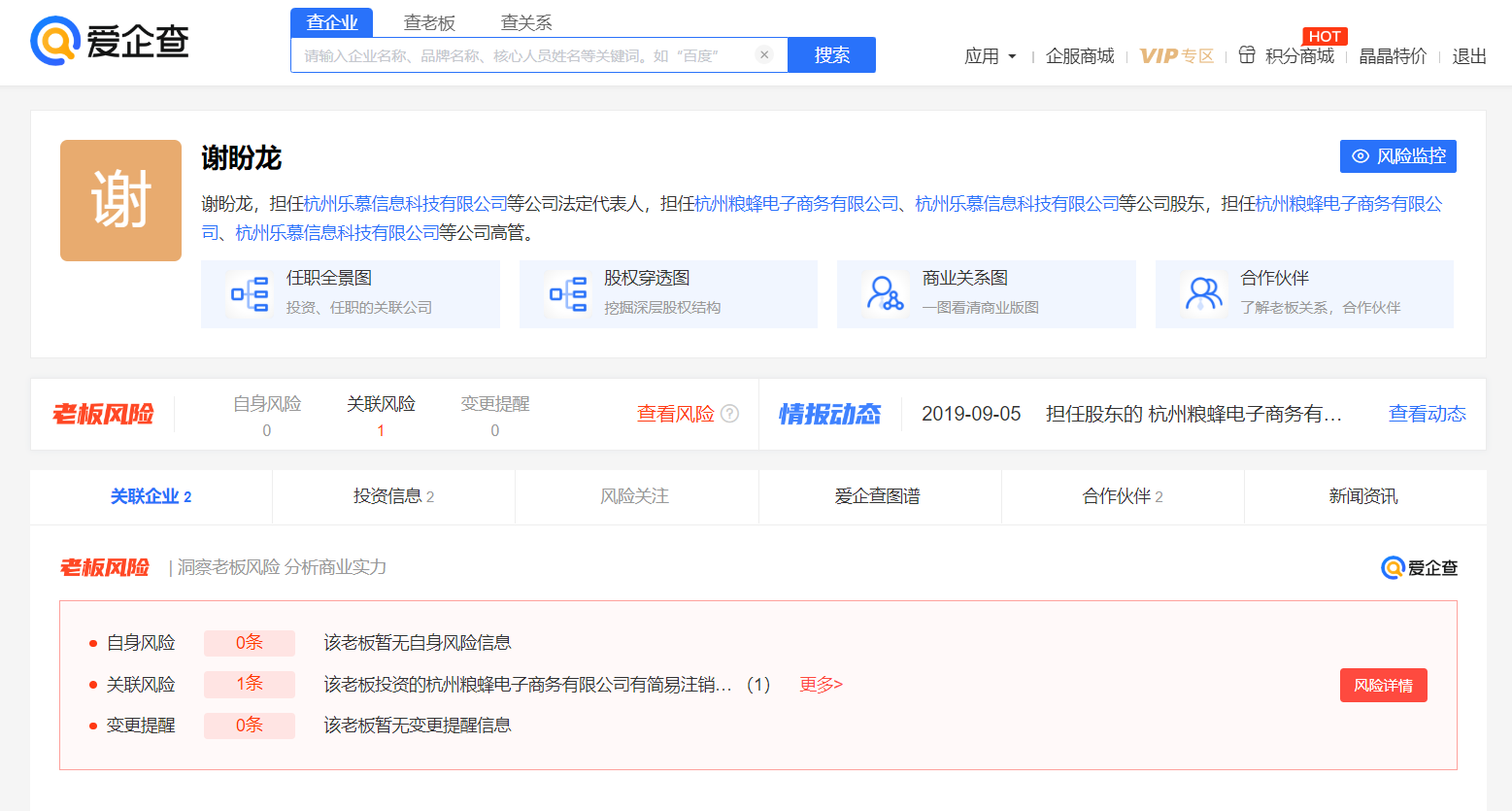
Task: Open the 杭州粮蜂电子商务有限公司 link in the shareholder clause
Action: pyautogui.click(x=797, y=204)
